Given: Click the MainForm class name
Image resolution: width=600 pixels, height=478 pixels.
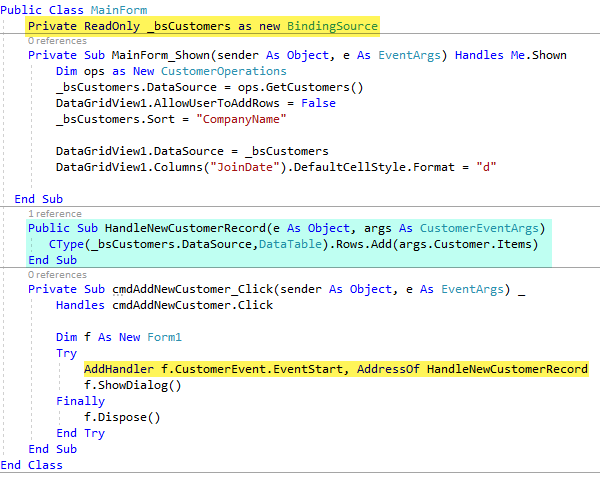Looking at the screenshot, I should (119, 10).
